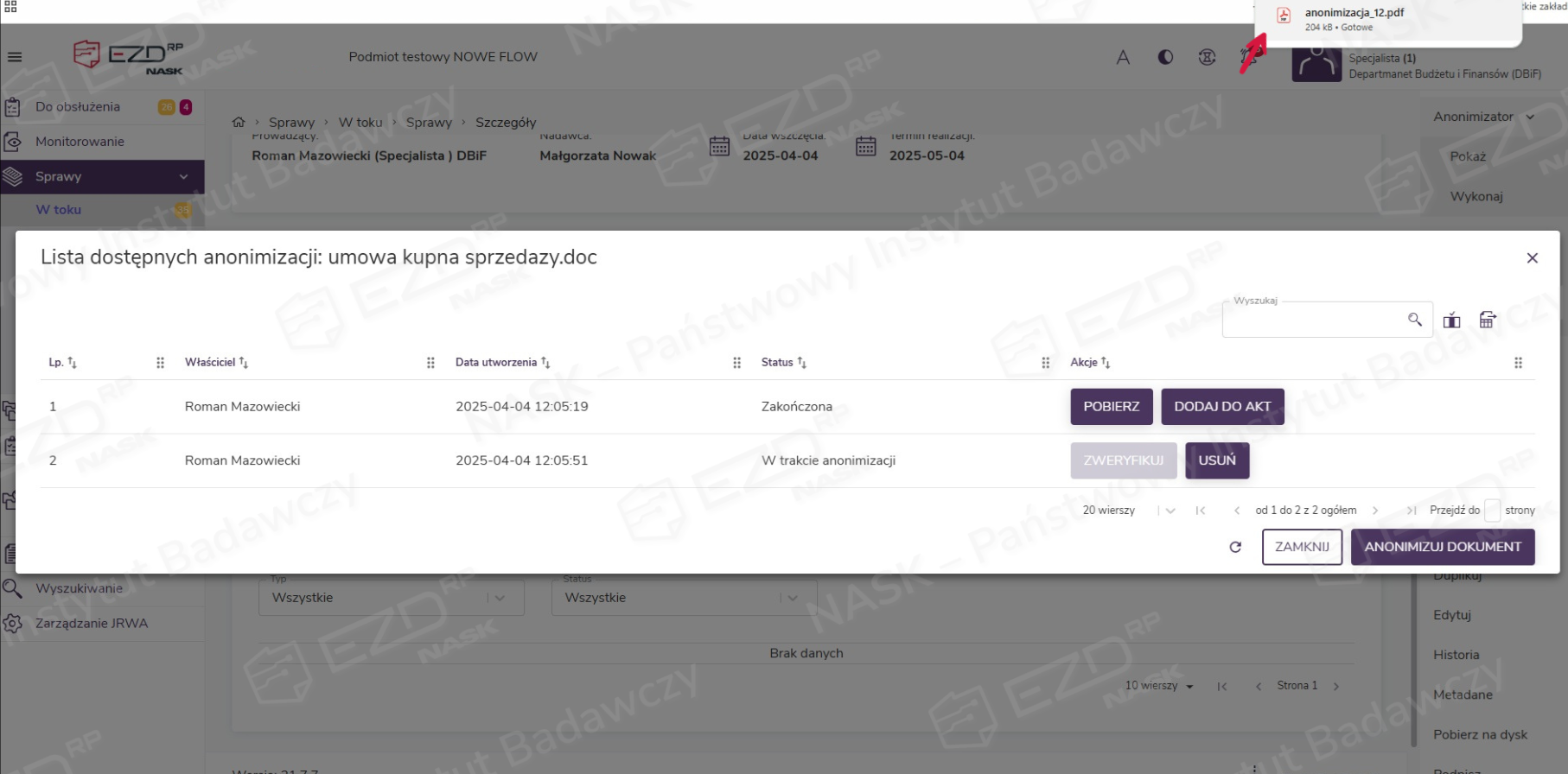The image size is (1568, 774).
Task: Sort the list by Data utworzenia
Action: pos(545,363)
